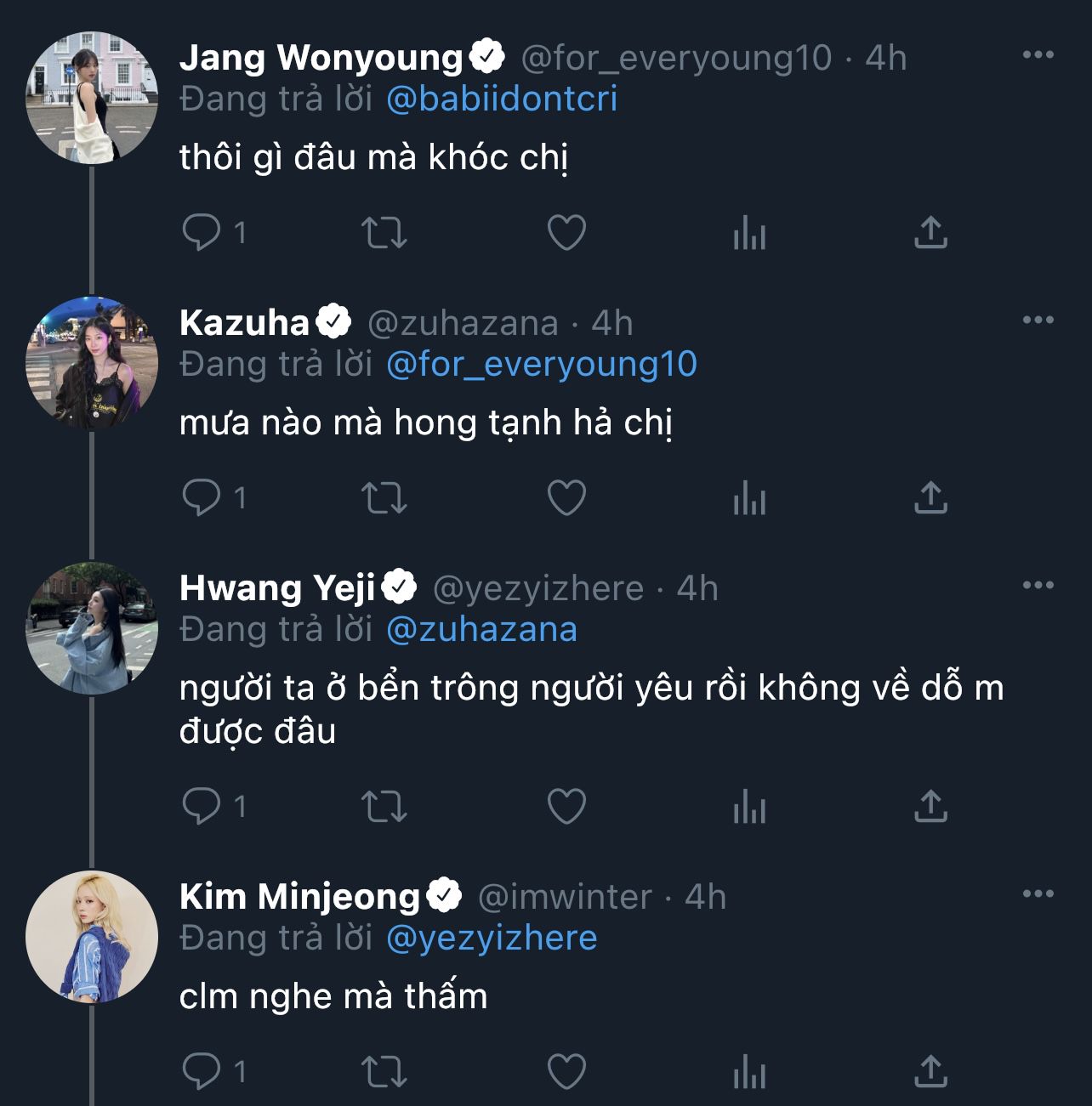The width and height of the screenshot is (1092, 1106).
Task: Show more options for Kim Minjeong's tweet
Action: 1038,894
